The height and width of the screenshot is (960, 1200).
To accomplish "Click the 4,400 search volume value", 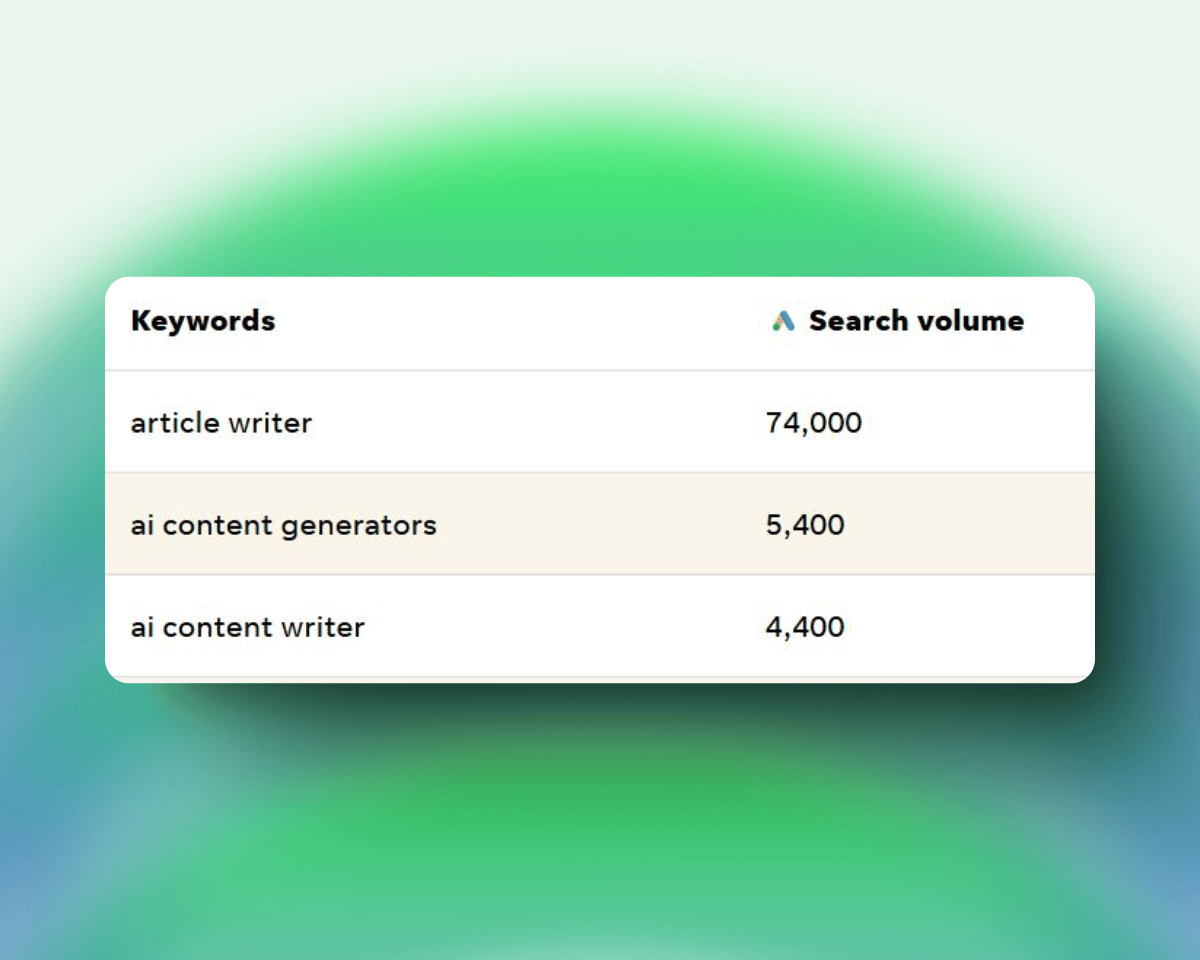I will (x=805, y=627).
